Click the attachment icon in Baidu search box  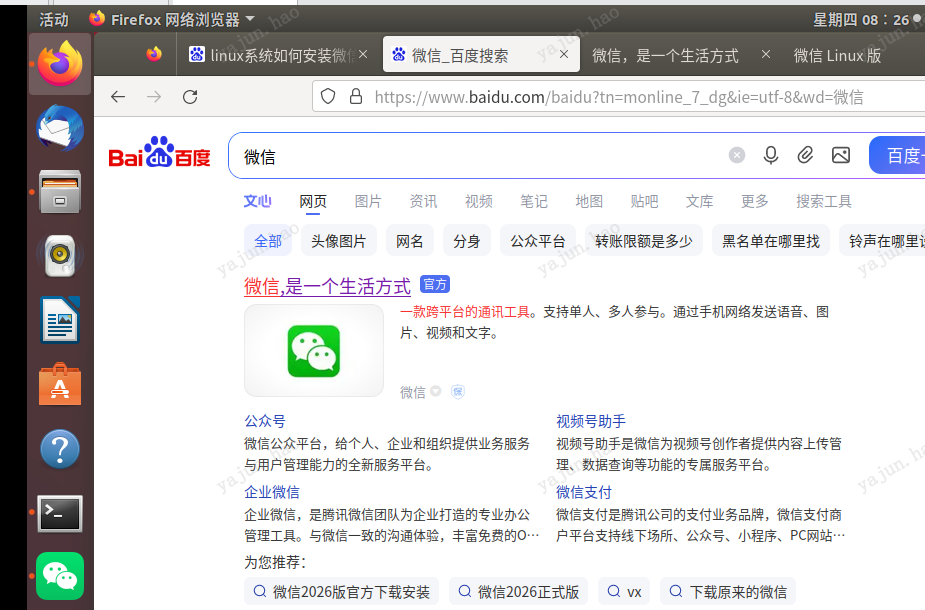pyautogui.click(x=805, y=155)
